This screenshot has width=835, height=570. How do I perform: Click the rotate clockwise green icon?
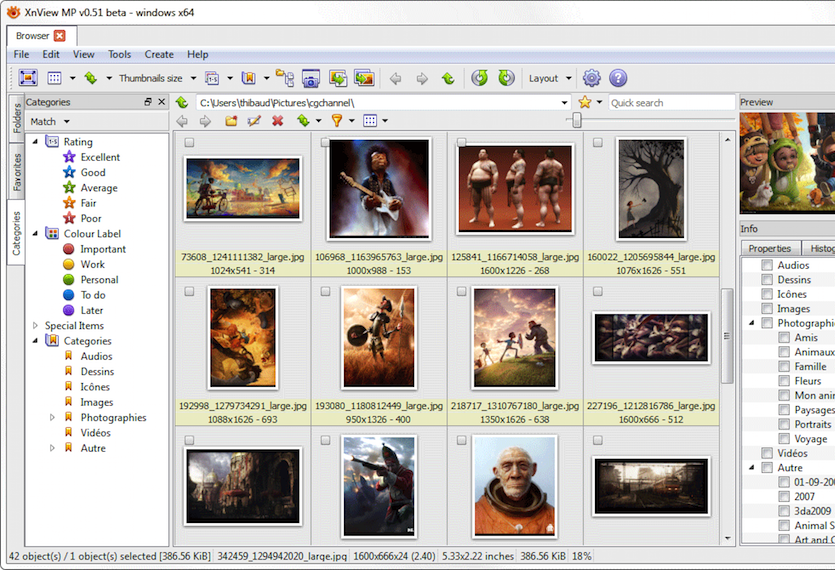pyautogui.click(x=506, y=78)
